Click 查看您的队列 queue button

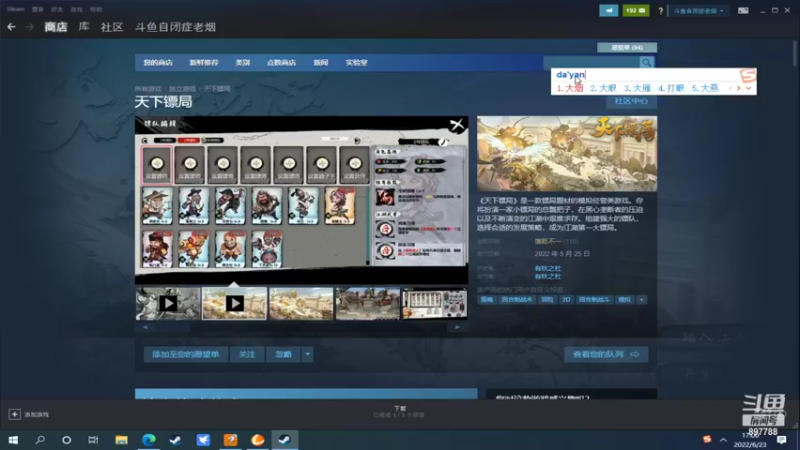(606, 354)
